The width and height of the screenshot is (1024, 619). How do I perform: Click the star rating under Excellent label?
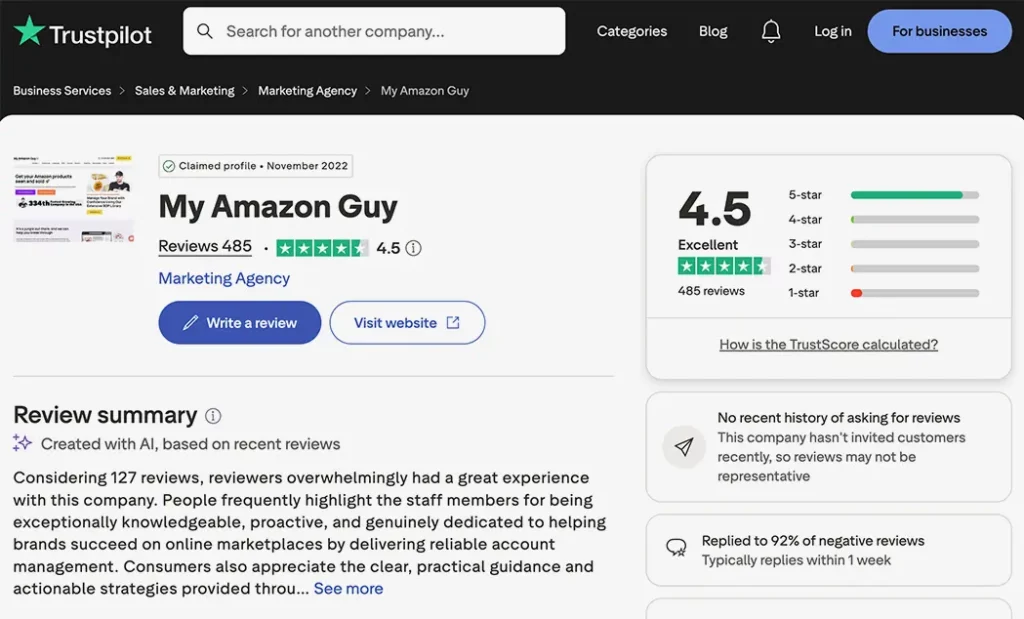(724, 266)
